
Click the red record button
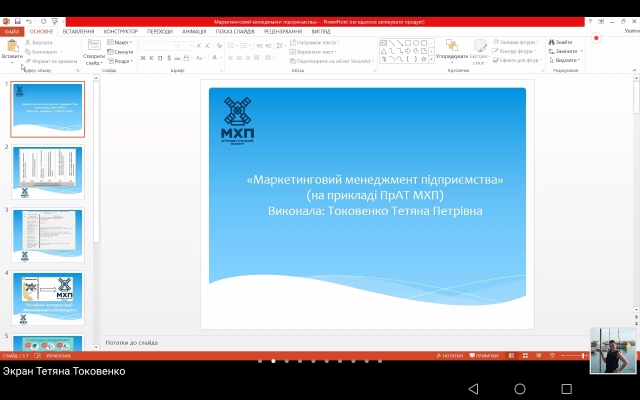pos(597,38)
